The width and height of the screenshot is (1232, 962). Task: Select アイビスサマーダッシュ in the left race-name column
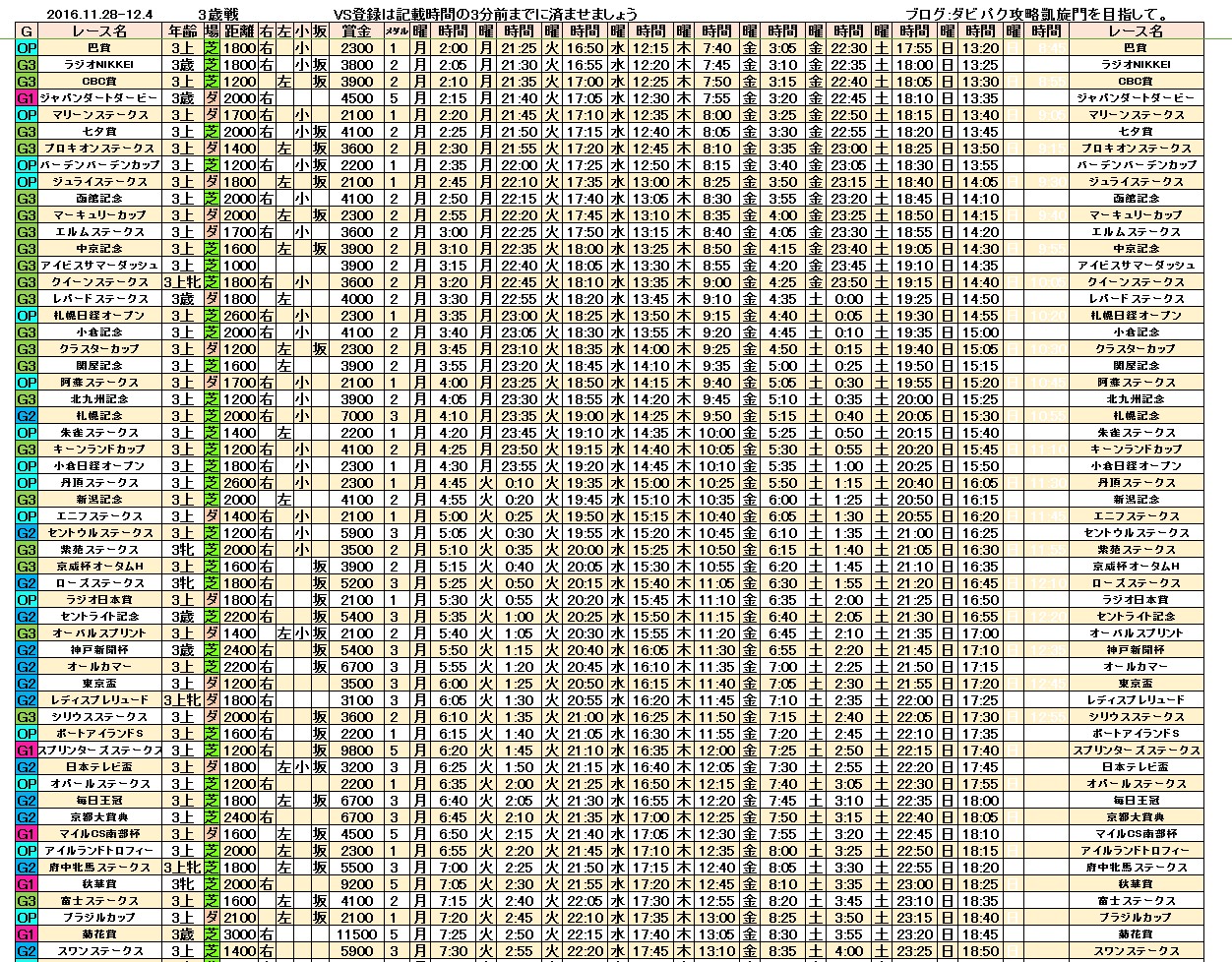[x=100, y=266]
